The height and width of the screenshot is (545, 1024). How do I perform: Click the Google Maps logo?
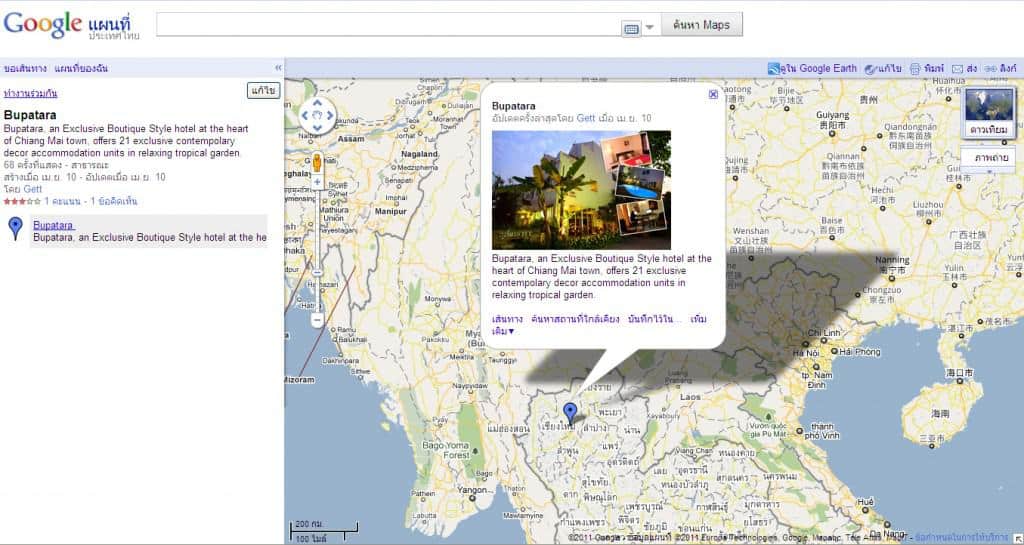tap(71, 25)
